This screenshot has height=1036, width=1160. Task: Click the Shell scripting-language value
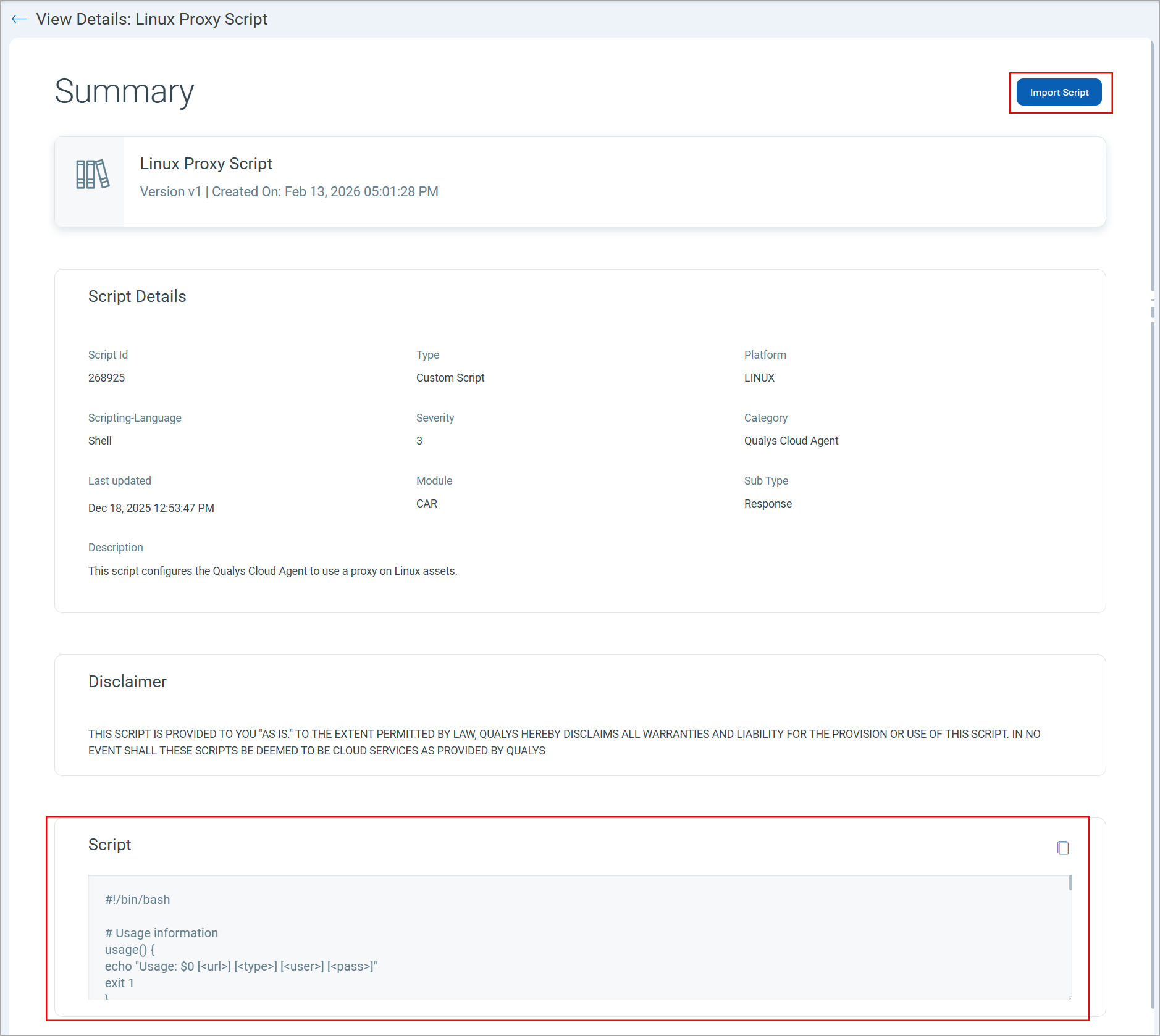100,441
